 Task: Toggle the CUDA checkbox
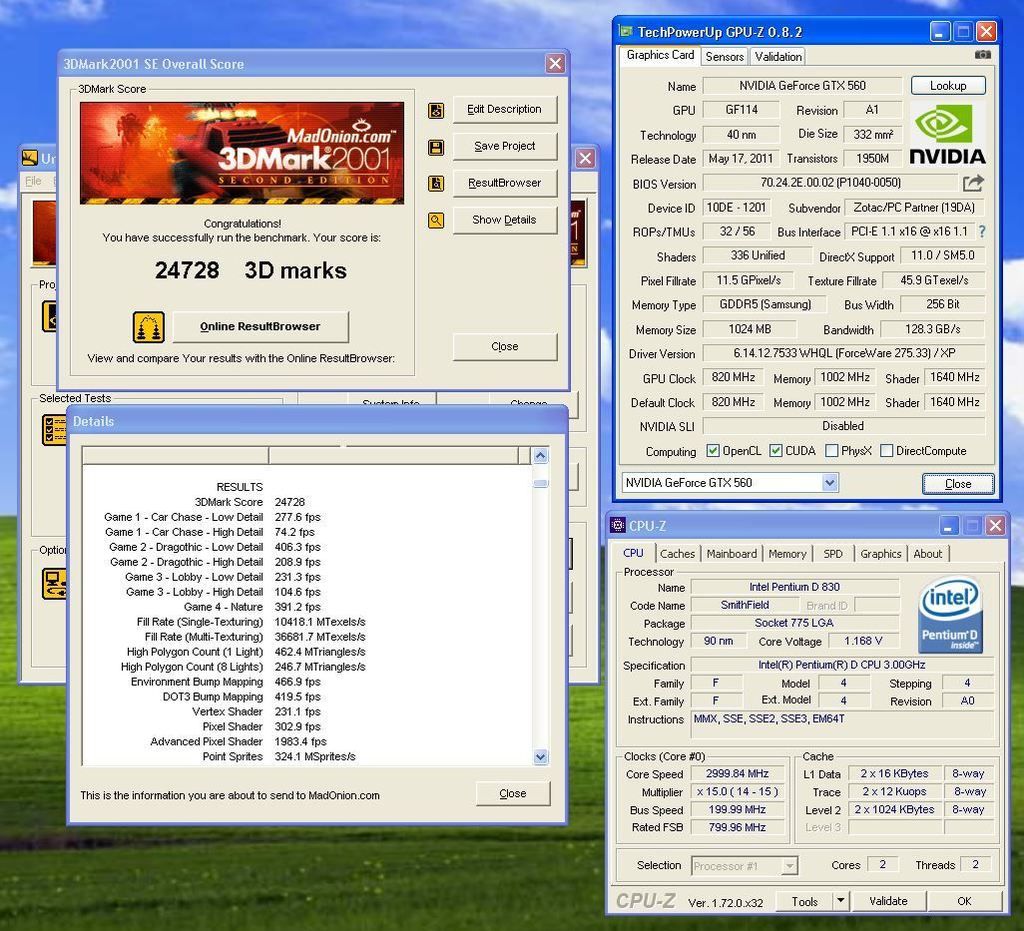pyautogui.click(x=775, y=450)
